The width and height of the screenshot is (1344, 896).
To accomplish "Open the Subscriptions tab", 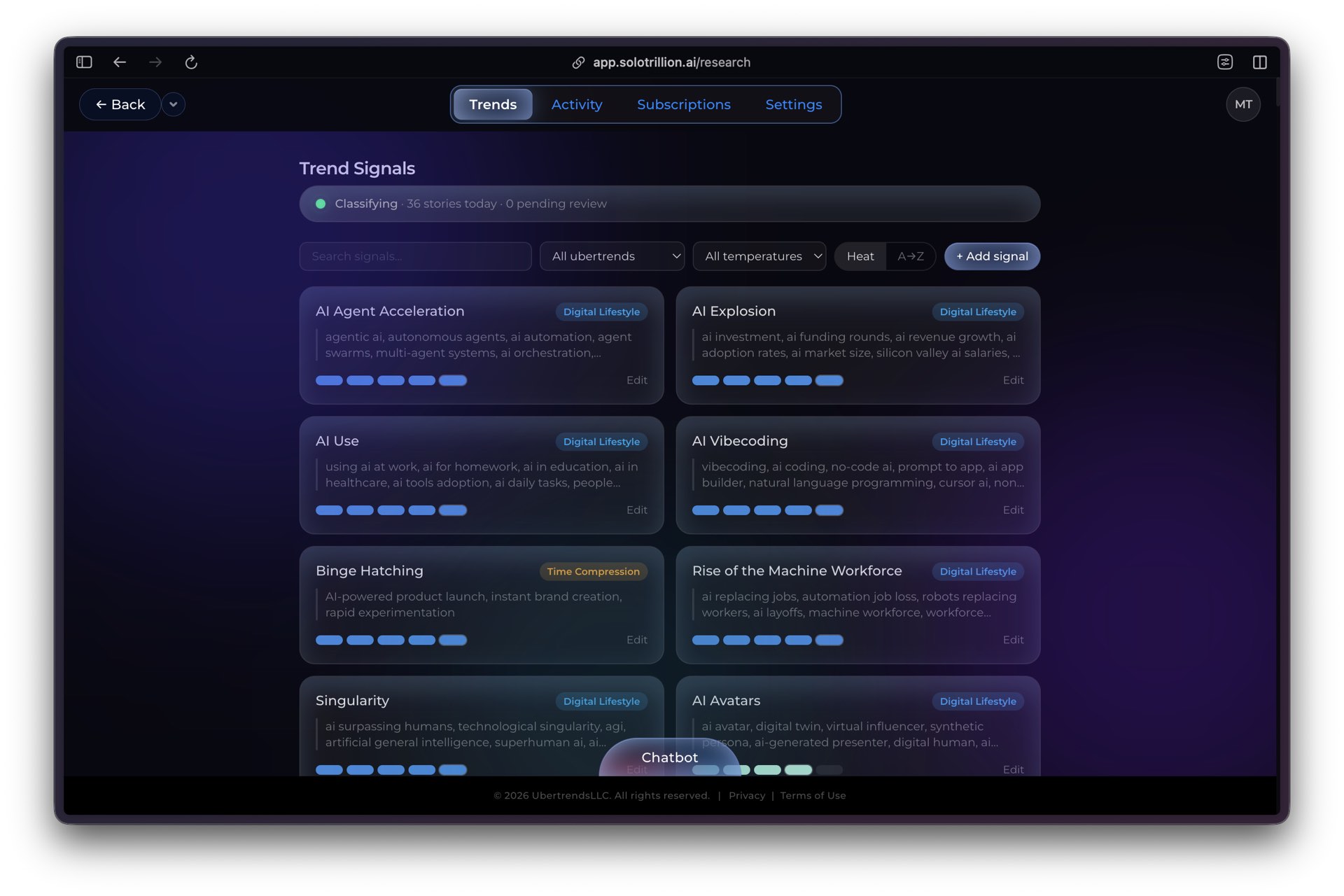I will (684, 104).
